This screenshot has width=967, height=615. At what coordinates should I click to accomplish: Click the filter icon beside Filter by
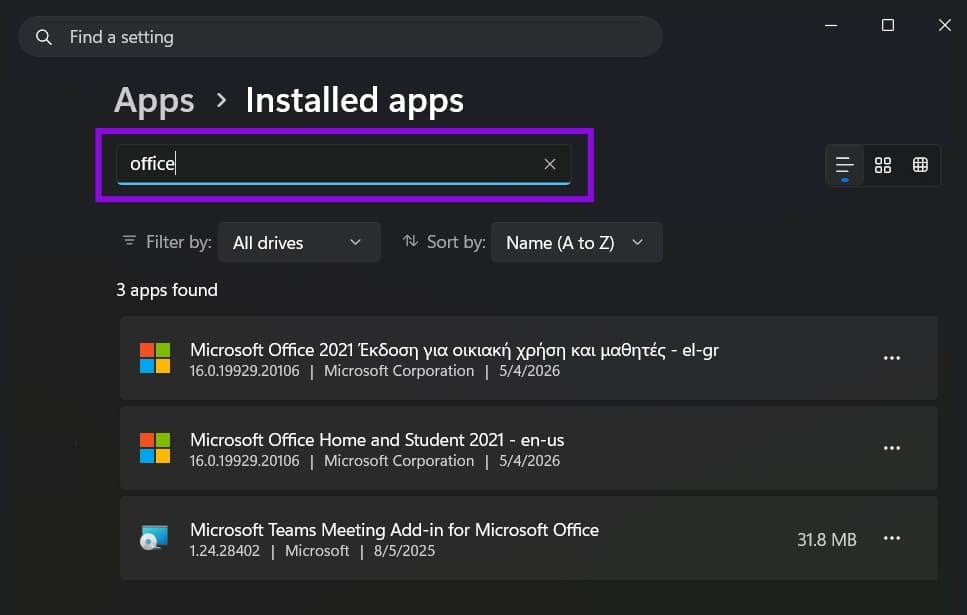coord(130,241)
